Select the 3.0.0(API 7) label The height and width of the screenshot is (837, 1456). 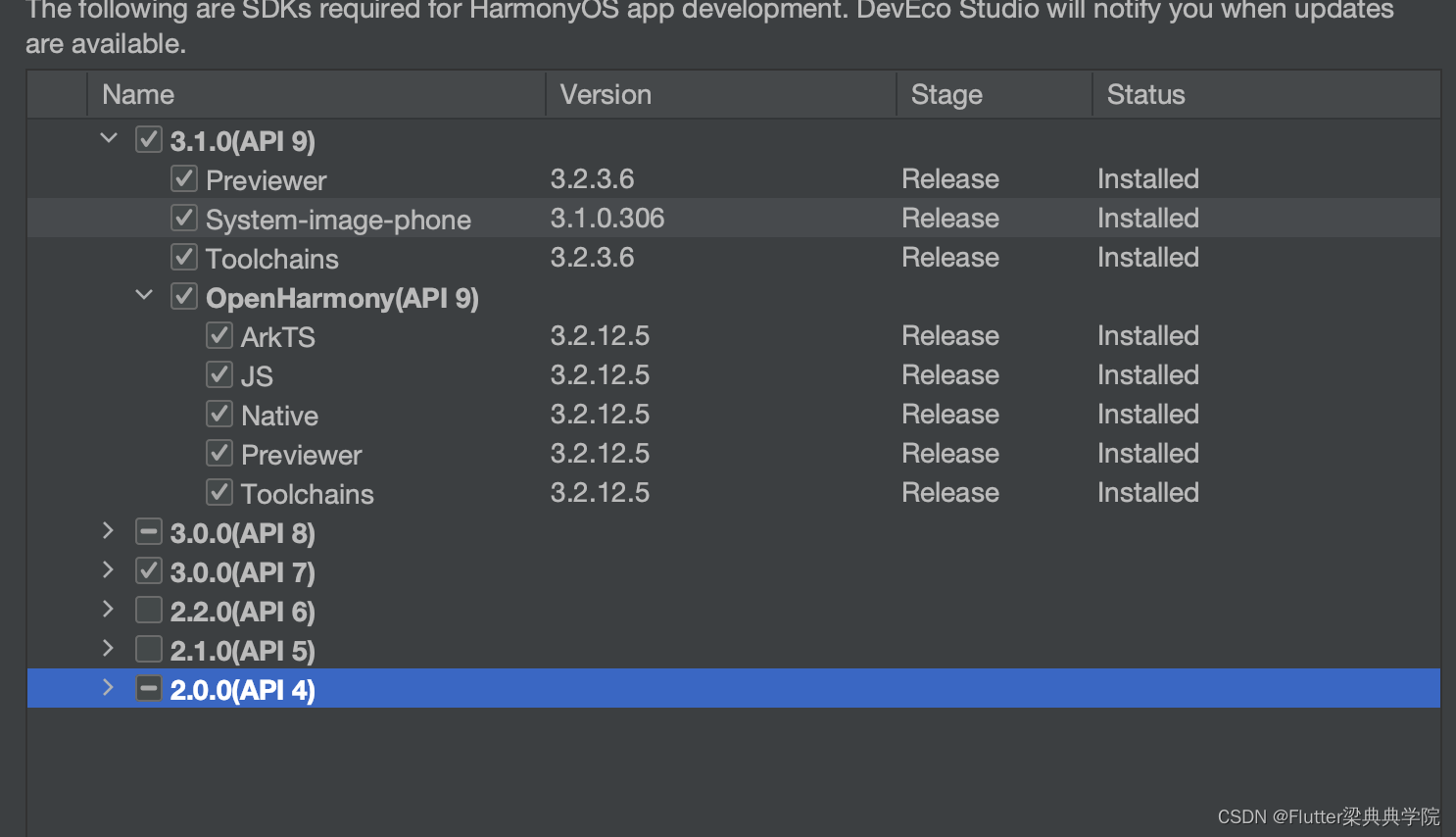click(x=243, y=572)
